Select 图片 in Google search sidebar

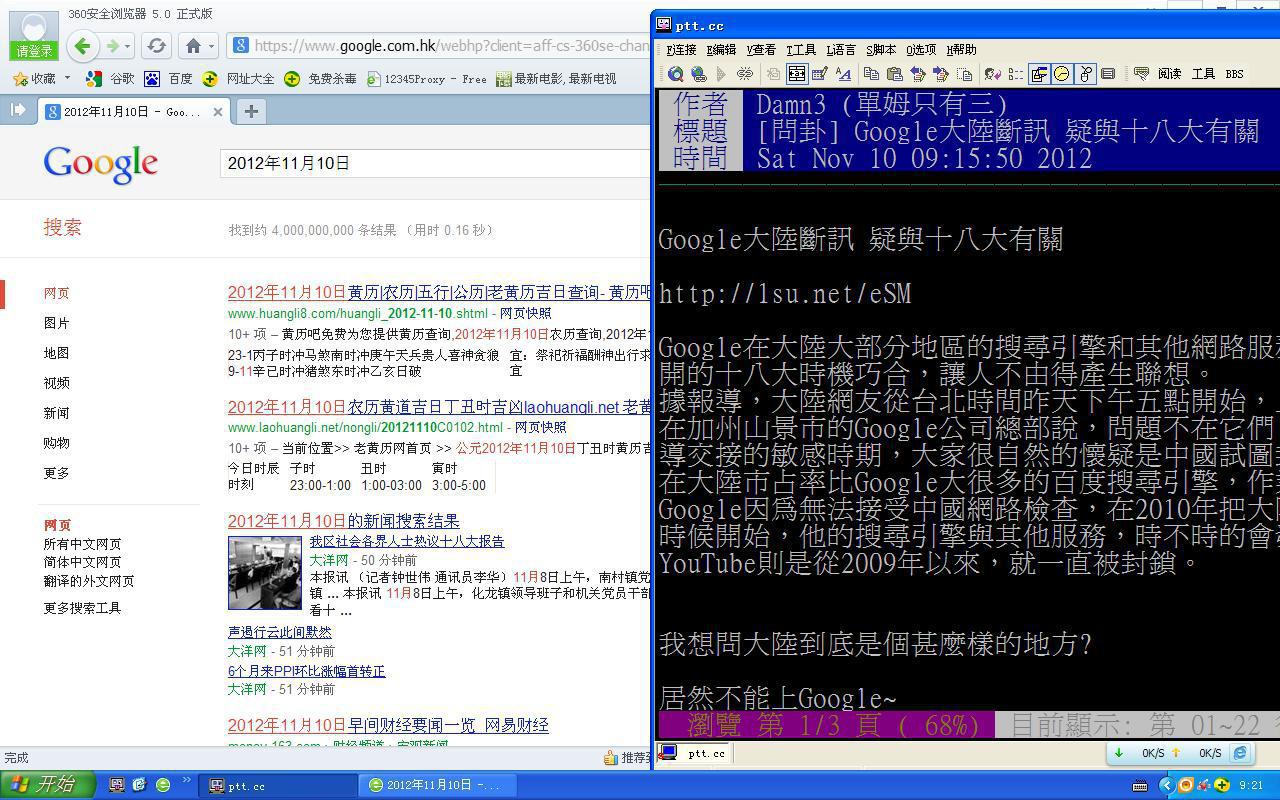tap(57, 323)
